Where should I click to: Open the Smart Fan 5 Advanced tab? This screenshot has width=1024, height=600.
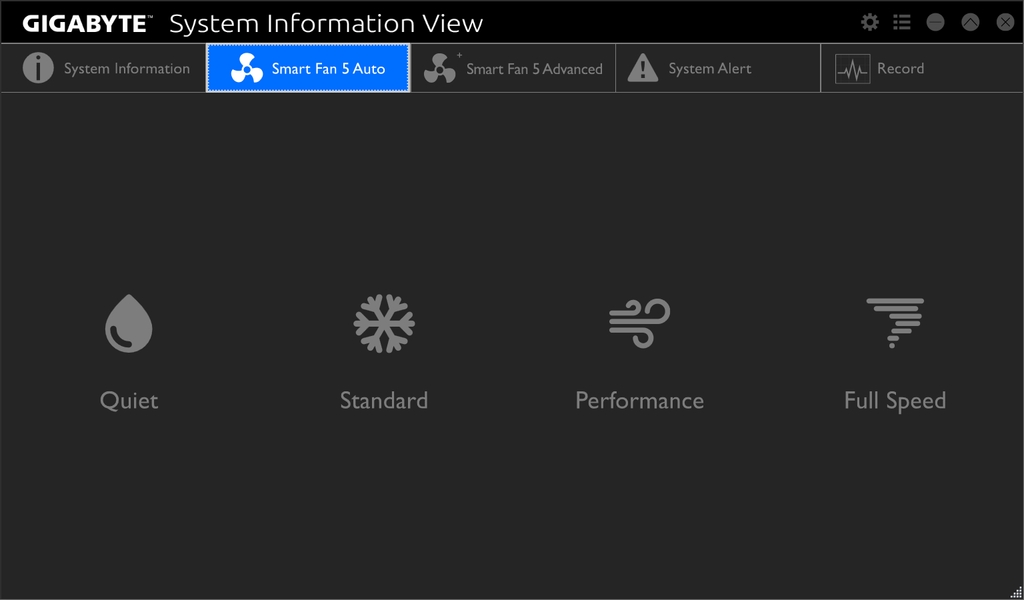pos(534,69)
